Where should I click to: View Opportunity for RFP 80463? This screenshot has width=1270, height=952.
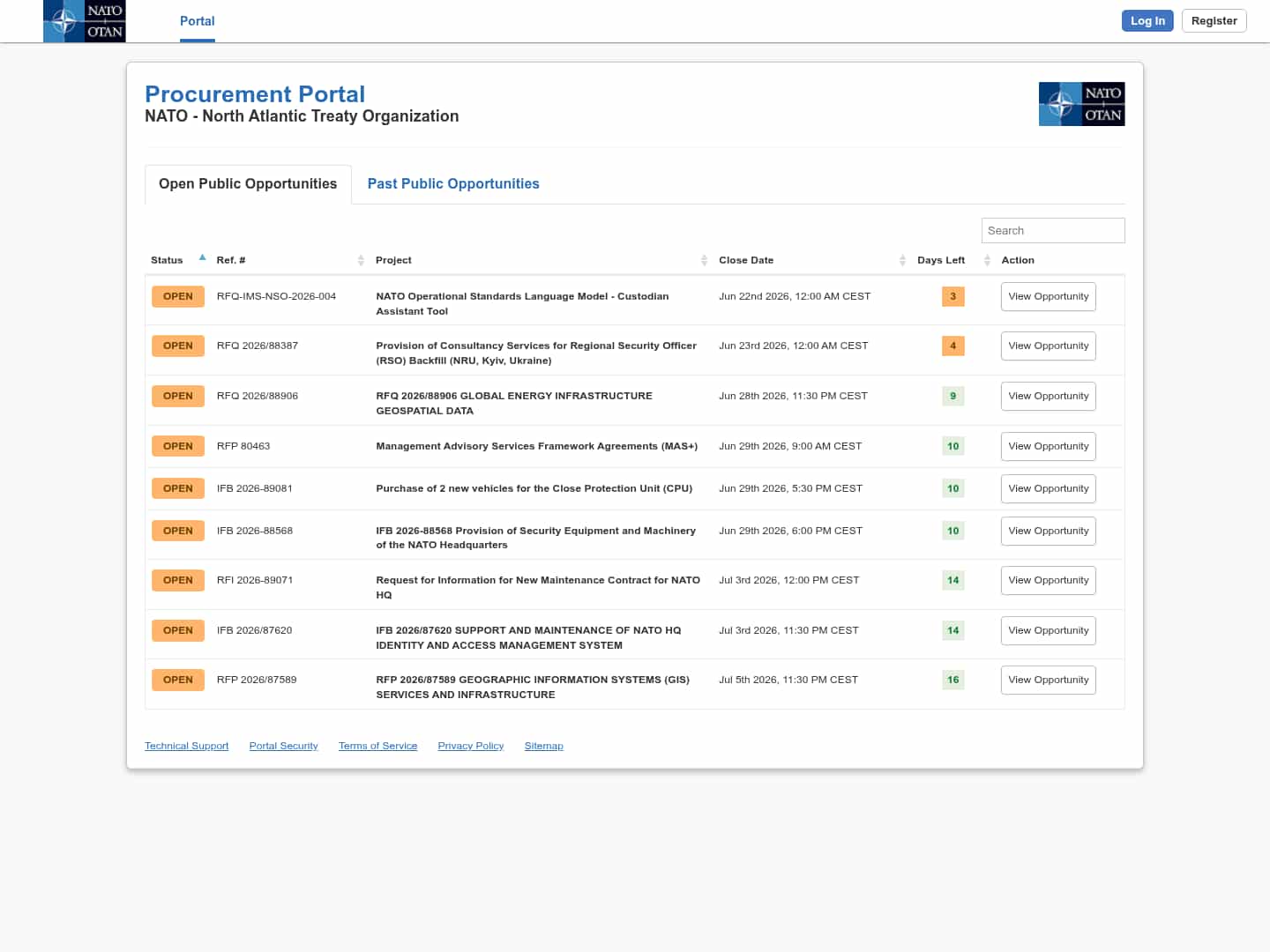(x=1048, y=447)
